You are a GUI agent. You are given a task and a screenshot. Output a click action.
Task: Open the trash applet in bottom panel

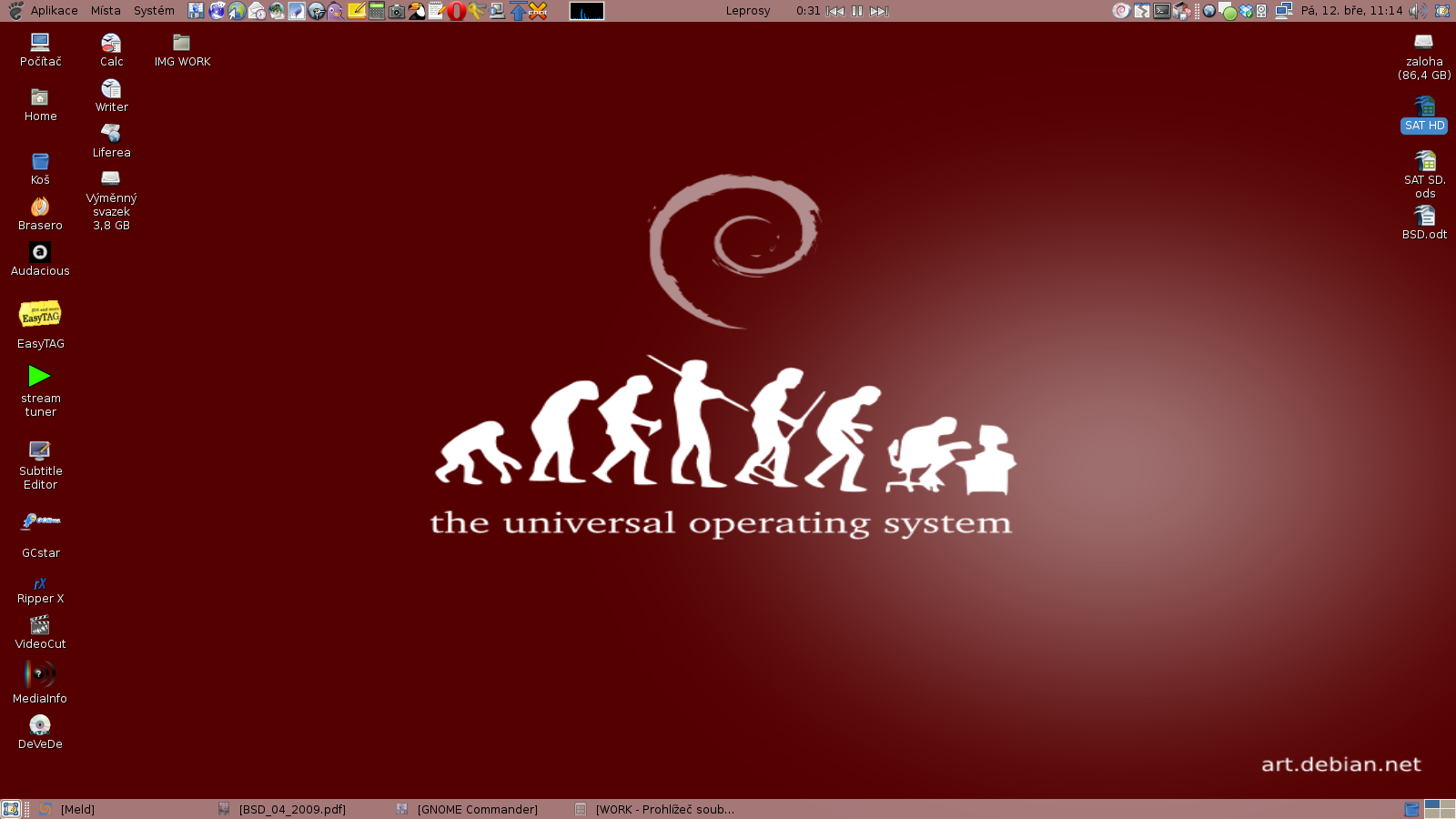(x=1411, y=809)
